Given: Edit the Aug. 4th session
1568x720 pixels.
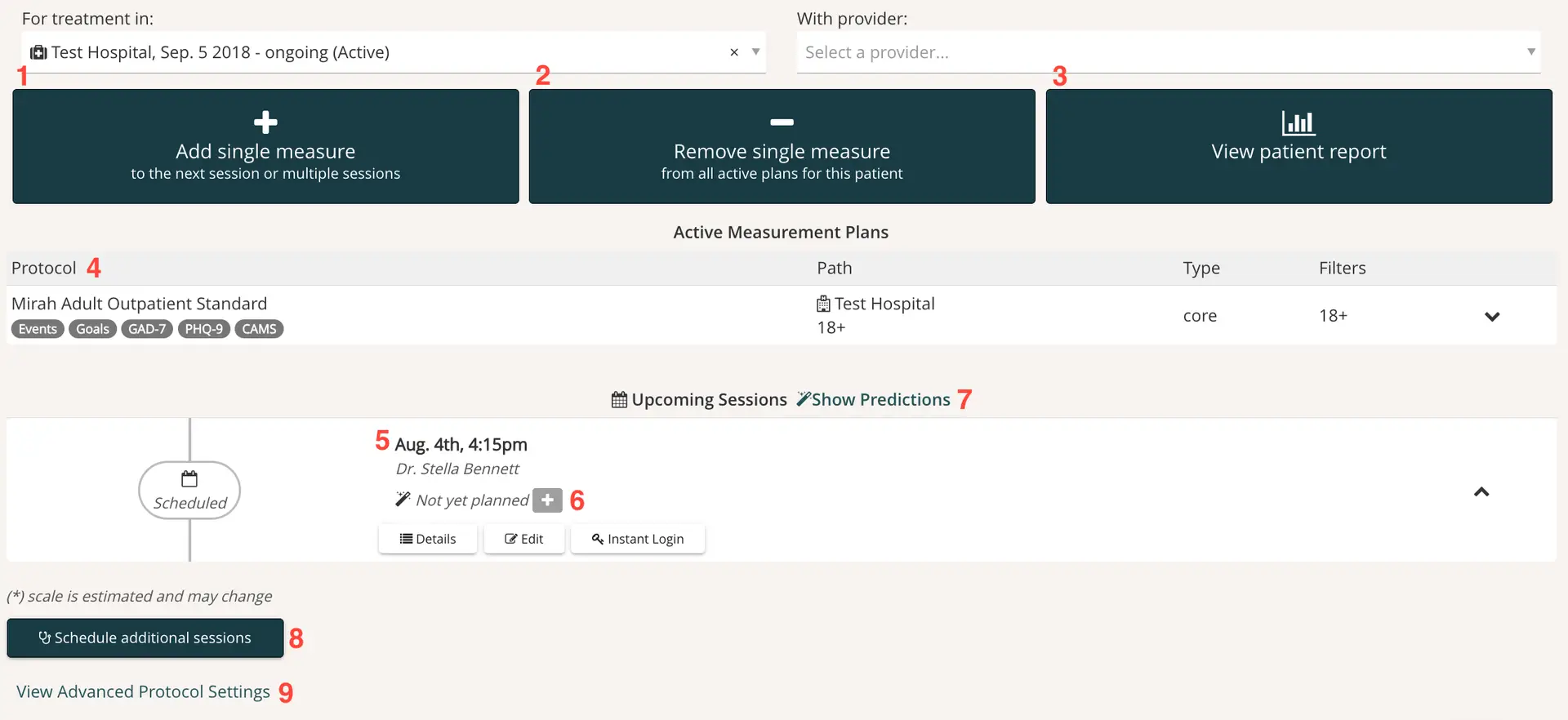Looking at the screenshot, I should [x=524, y=539].
